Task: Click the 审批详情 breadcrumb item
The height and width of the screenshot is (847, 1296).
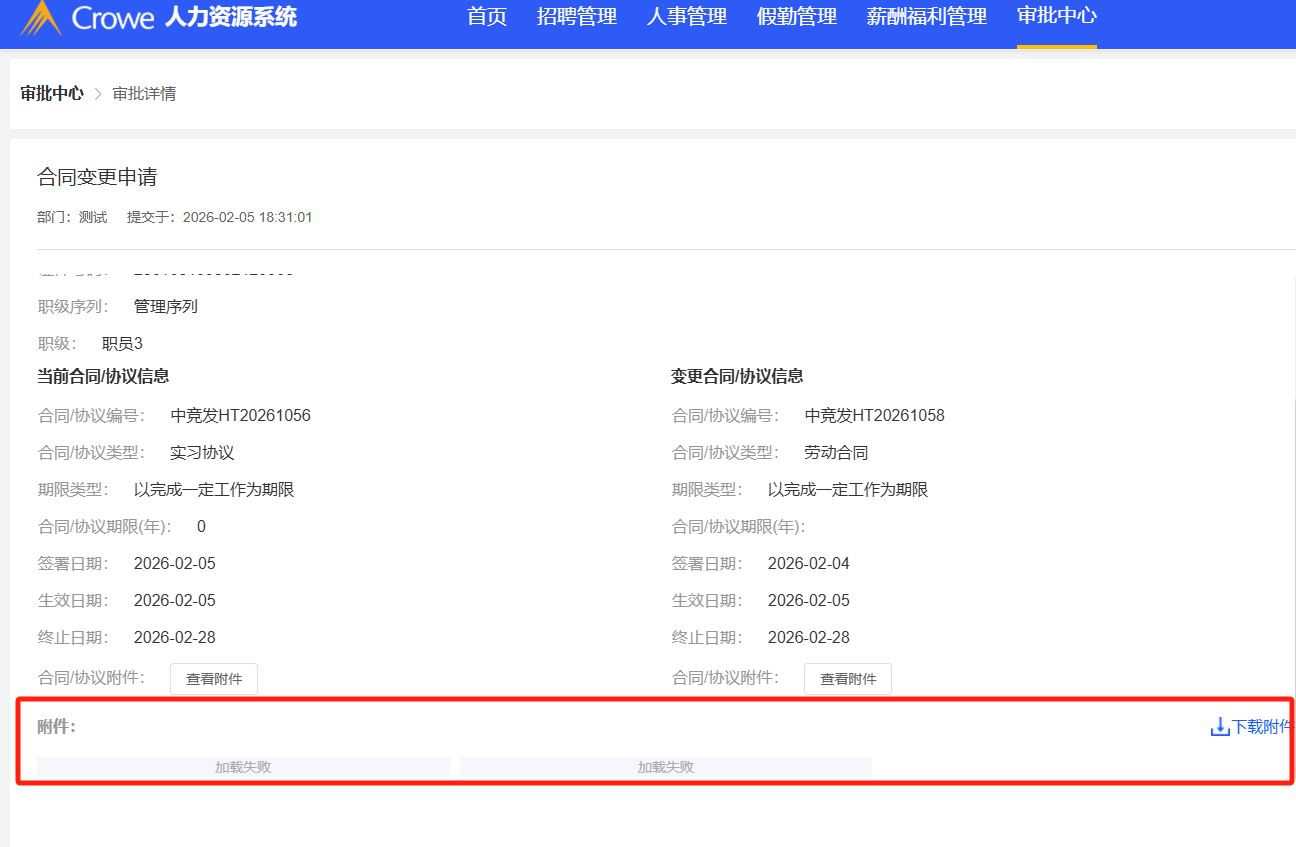Action: point(144,94)
